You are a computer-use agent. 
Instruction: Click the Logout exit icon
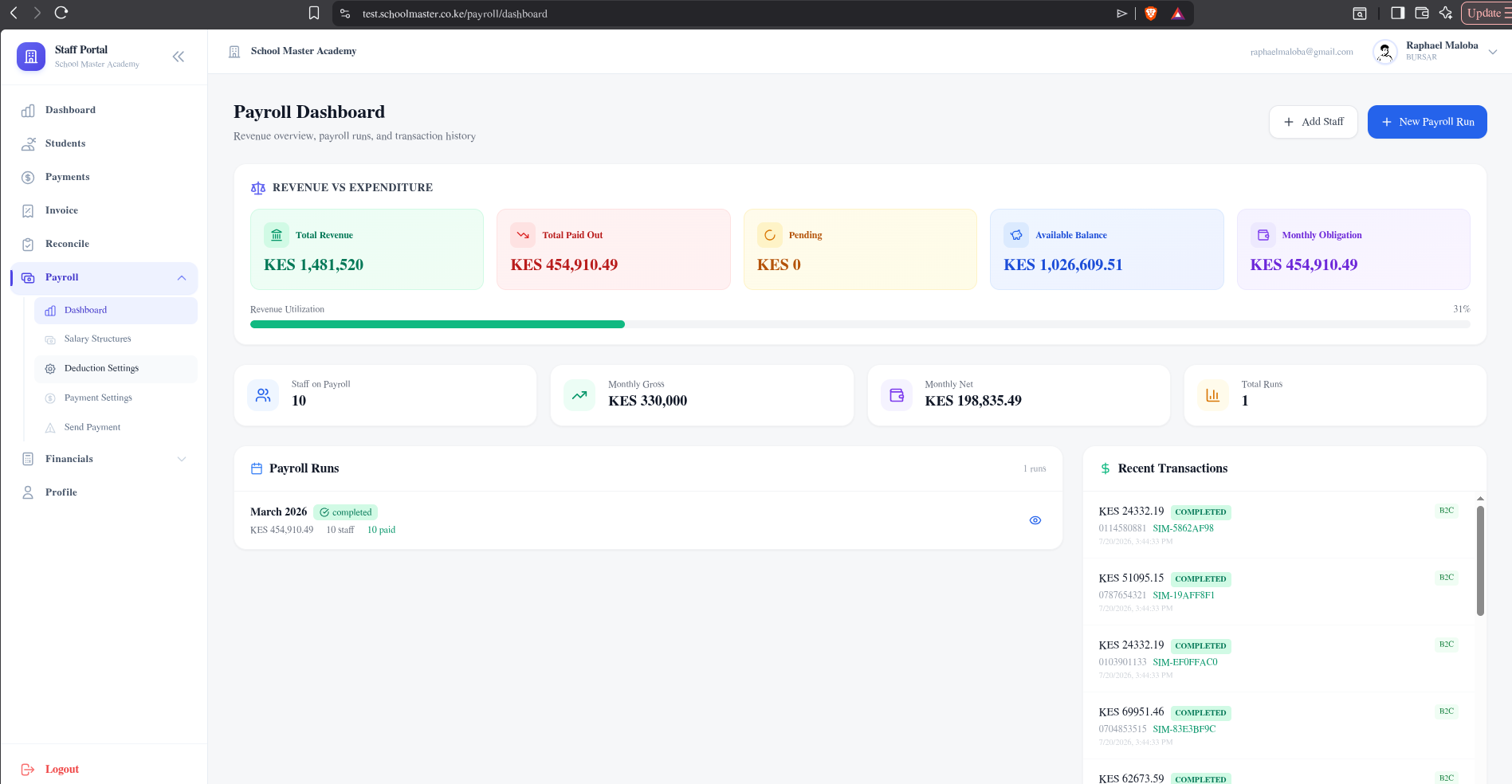tap(28, 770)
